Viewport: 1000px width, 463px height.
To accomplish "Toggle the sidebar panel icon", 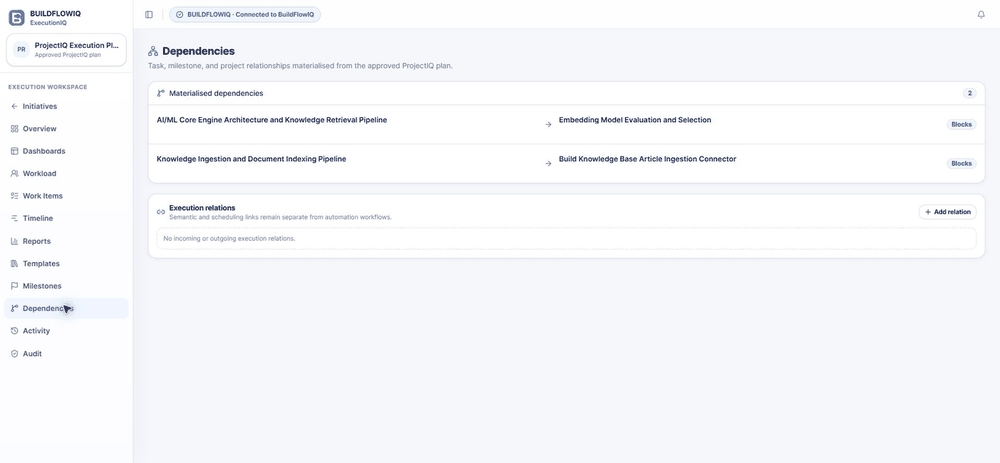I will [x=149, y=15].
